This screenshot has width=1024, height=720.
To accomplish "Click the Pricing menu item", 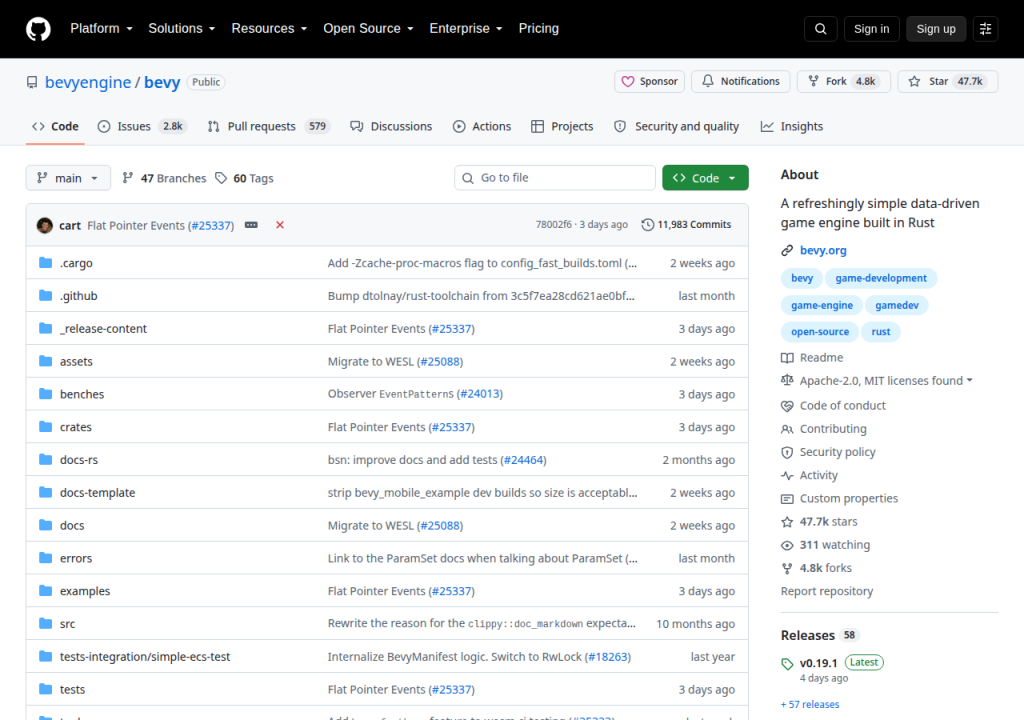I will click(x=539, y=29).
